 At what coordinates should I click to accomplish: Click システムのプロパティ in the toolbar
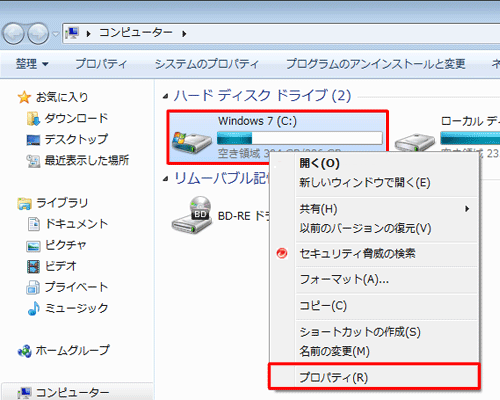(x=207, y=63)
